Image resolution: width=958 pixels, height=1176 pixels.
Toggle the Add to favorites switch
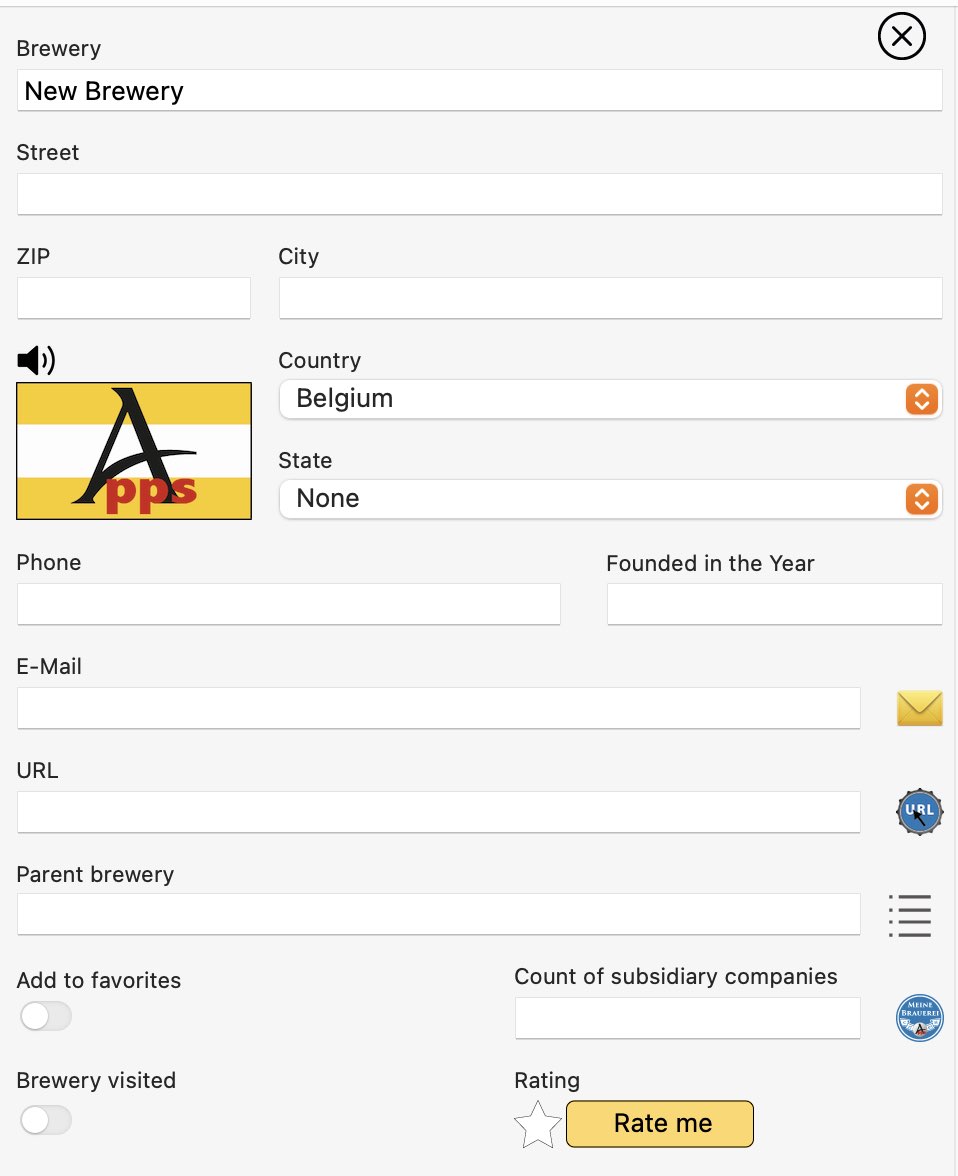46,1017
